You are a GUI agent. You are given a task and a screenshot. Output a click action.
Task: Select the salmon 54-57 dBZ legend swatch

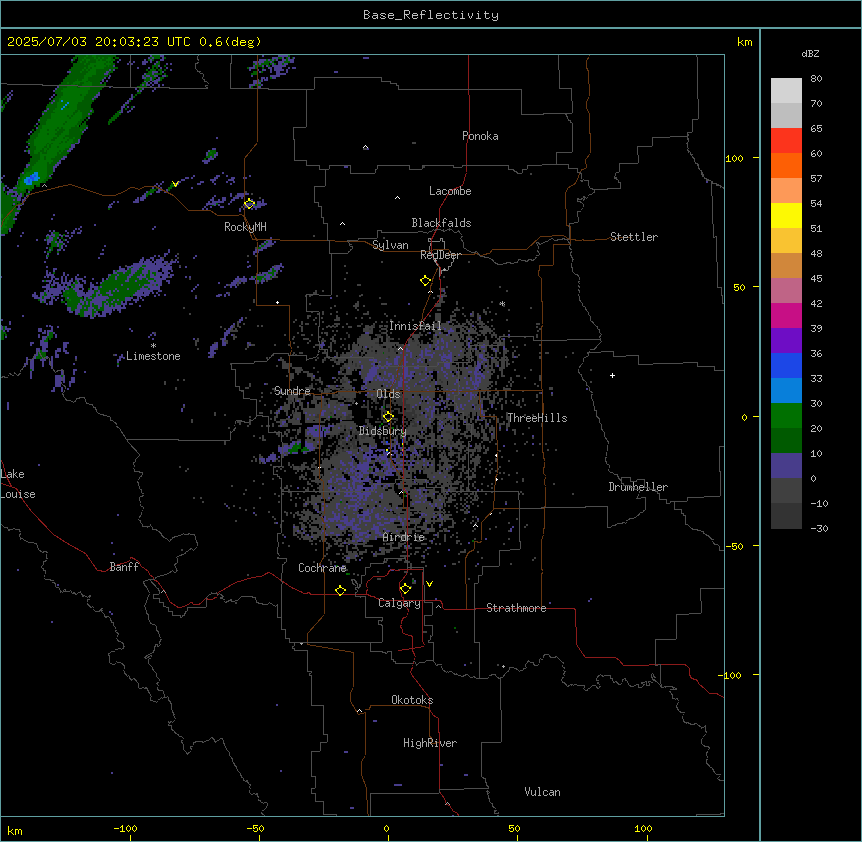tap(786, 191)
